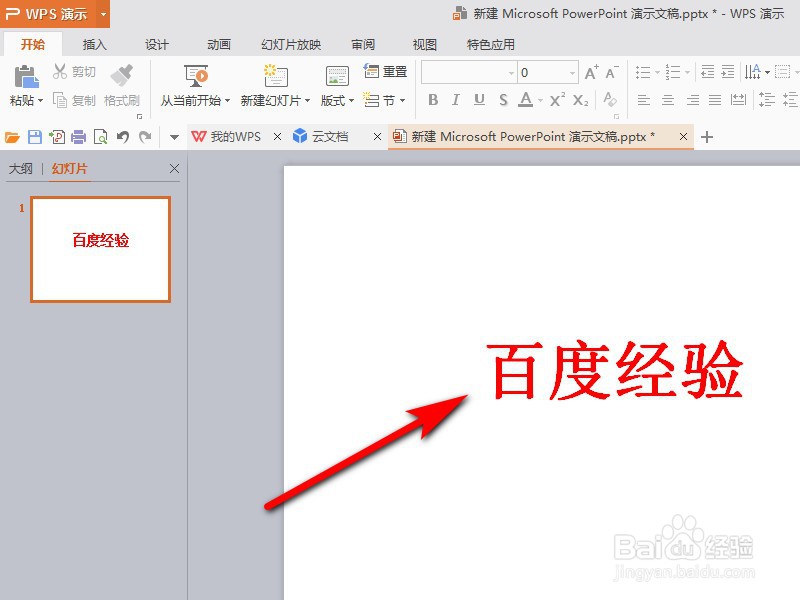800x600 pixels.
Task: Open the 幻灯片放映 ribbon tab
Action: tap(291, 45)
